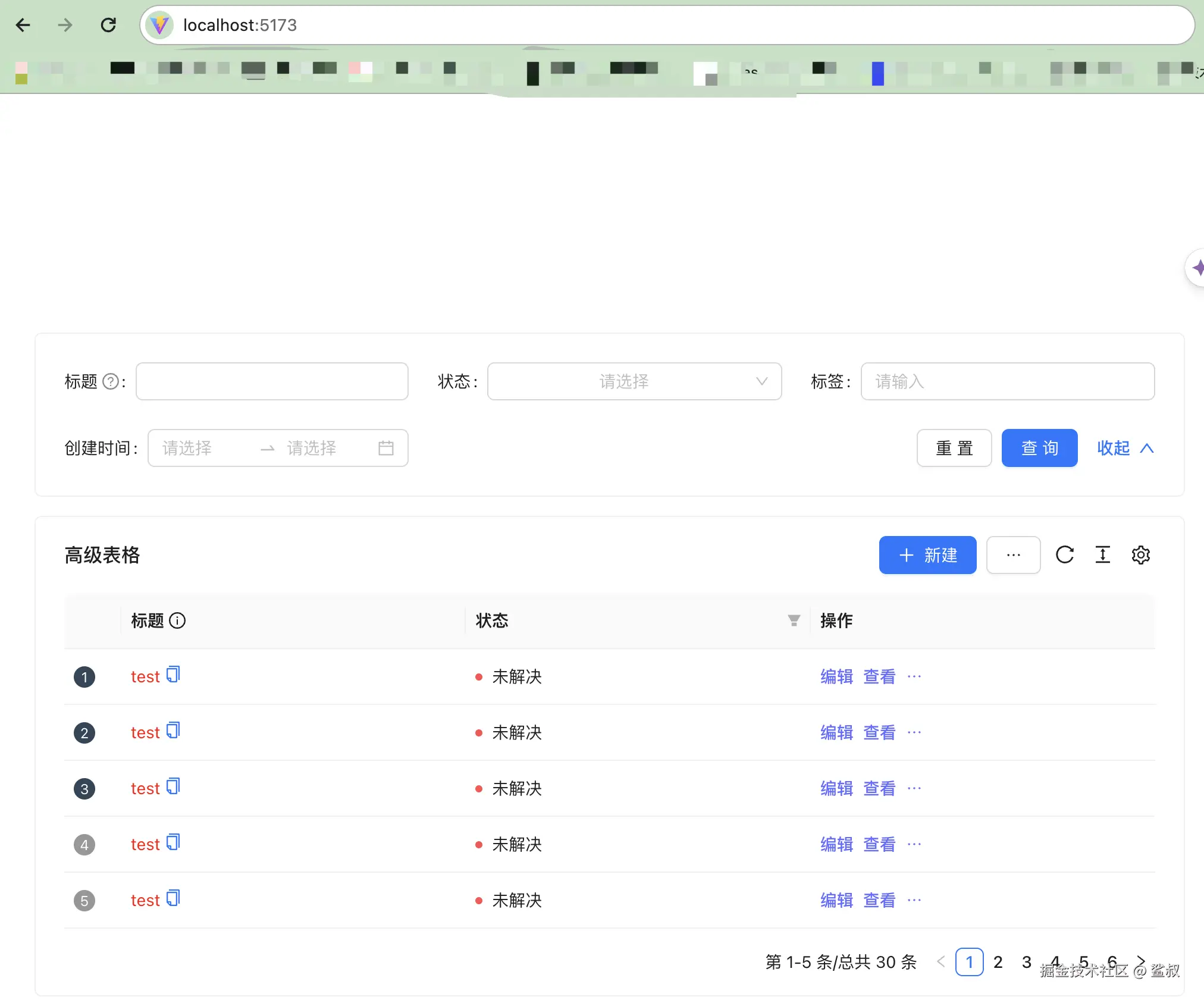Open more actions menu in row 2
The width and height of the screenshot is (1204, 1003).
(x=914, y=732)
